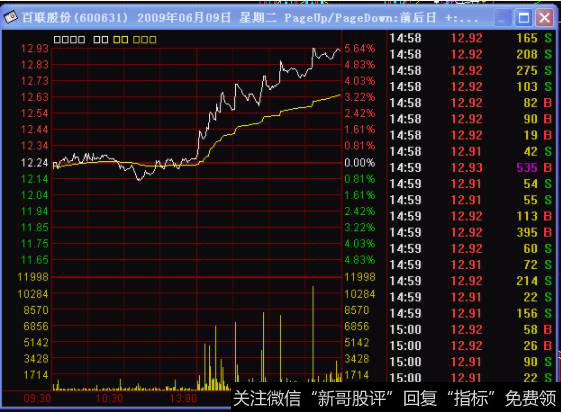Select the first 15:00 trade row with 58 B

pyautogui.click(x=470, y=329)
